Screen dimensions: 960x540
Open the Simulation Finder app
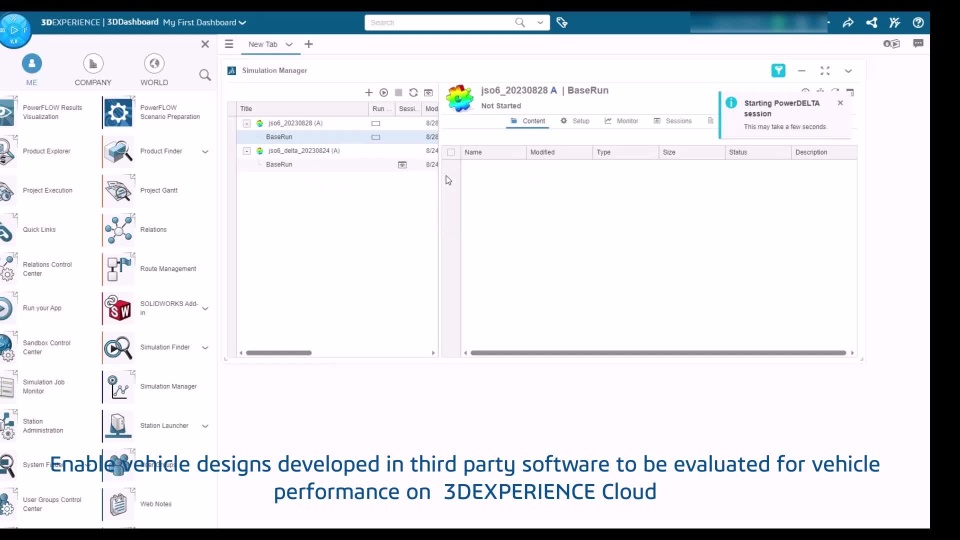(x=118, y=347)
